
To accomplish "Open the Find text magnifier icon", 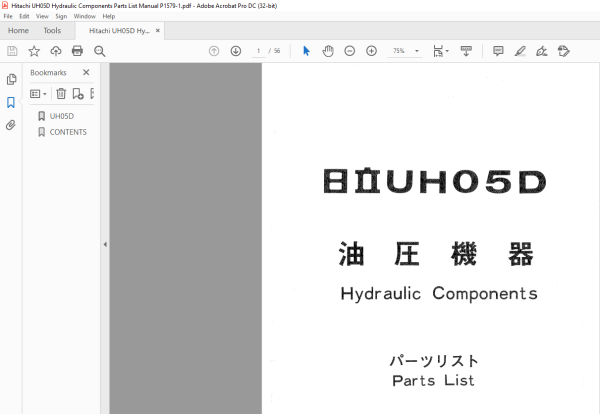I will coord(99,51).
